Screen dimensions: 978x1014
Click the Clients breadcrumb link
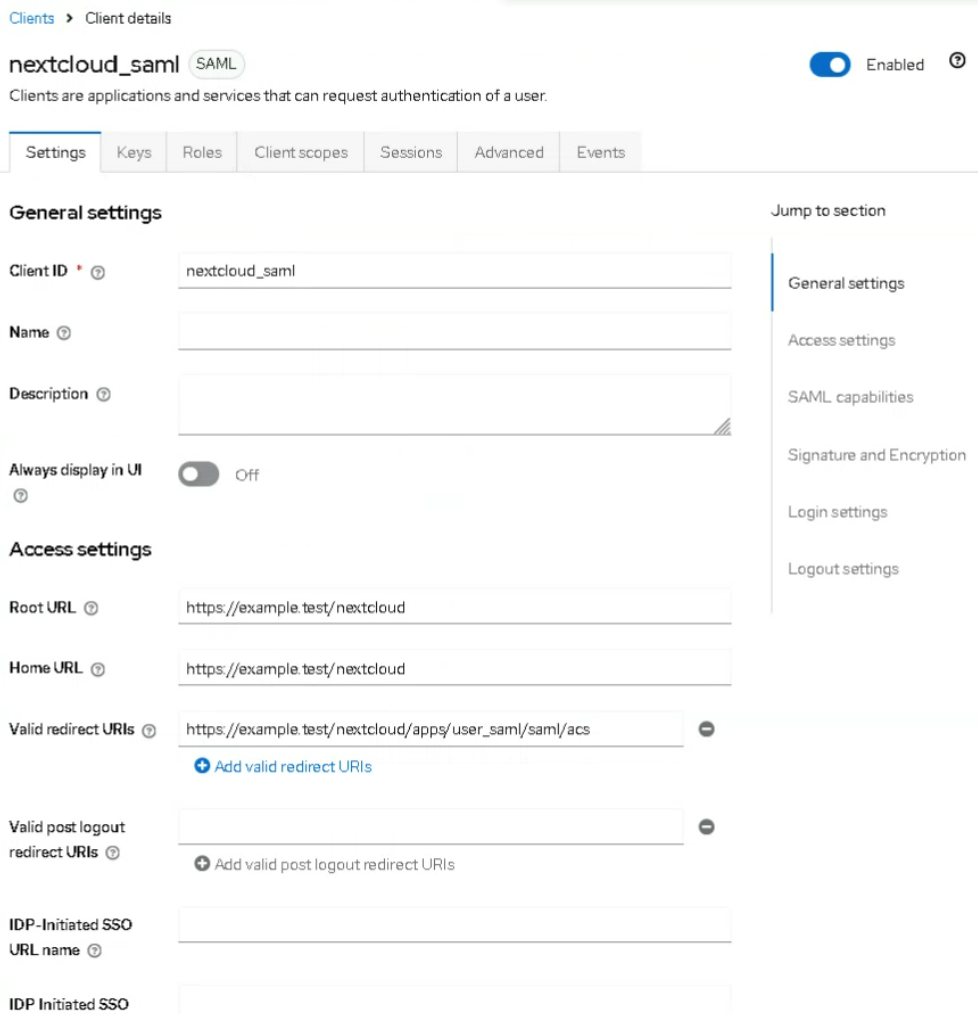pyautogui.click(x=31, y=18)
